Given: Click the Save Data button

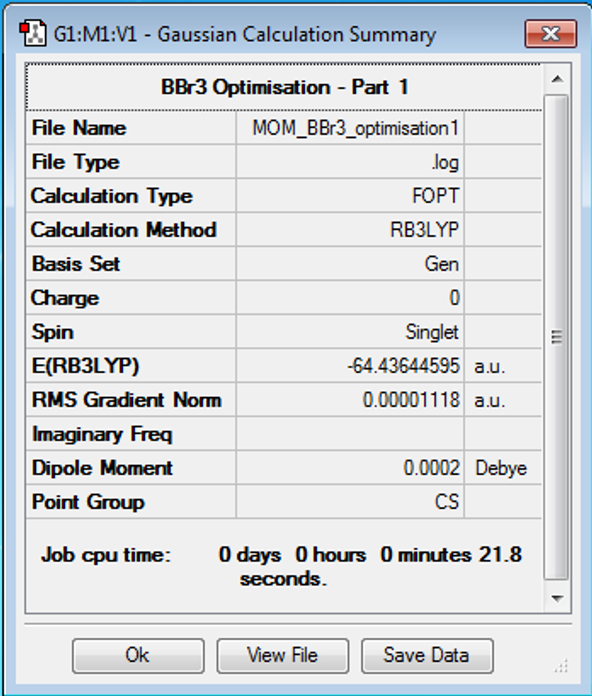Looking at the screenshot, I should (x=427, y=655).
